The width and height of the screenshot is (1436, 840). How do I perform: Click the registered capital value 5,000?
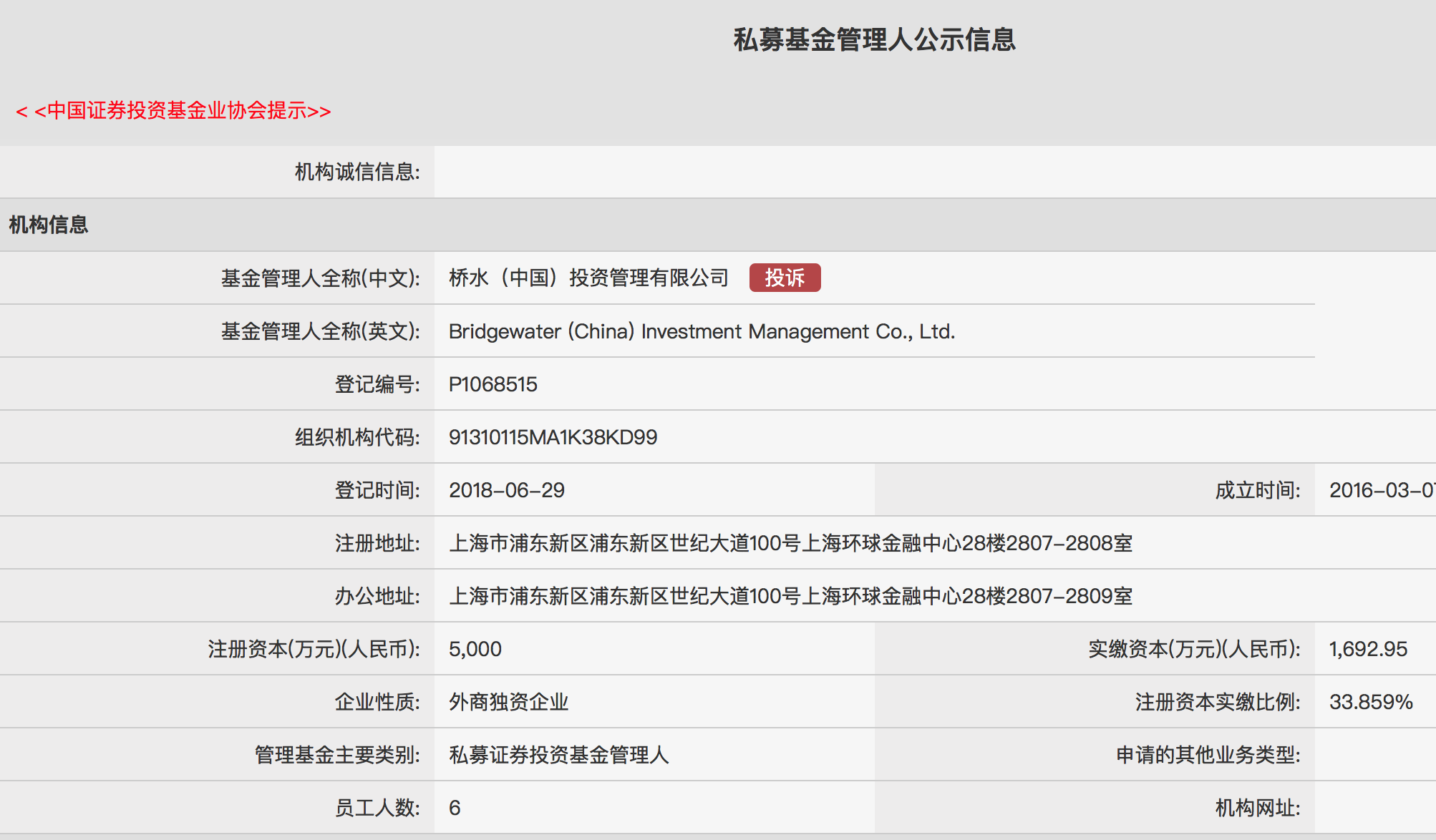475,649
